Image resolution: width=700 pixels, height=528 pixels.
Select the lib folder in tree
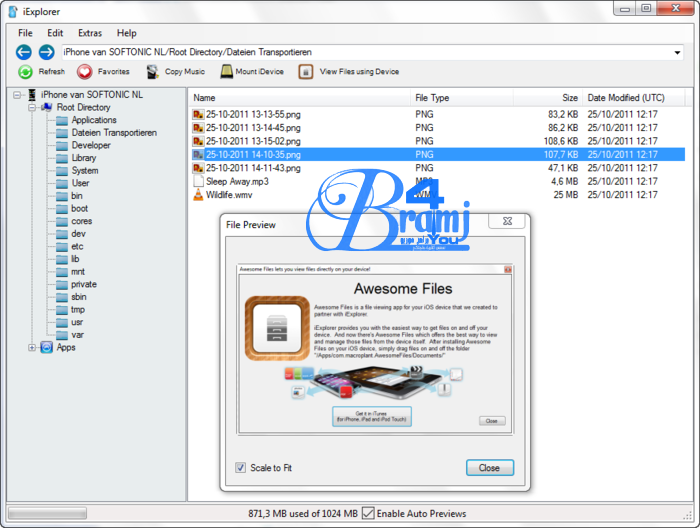[75, 259]
